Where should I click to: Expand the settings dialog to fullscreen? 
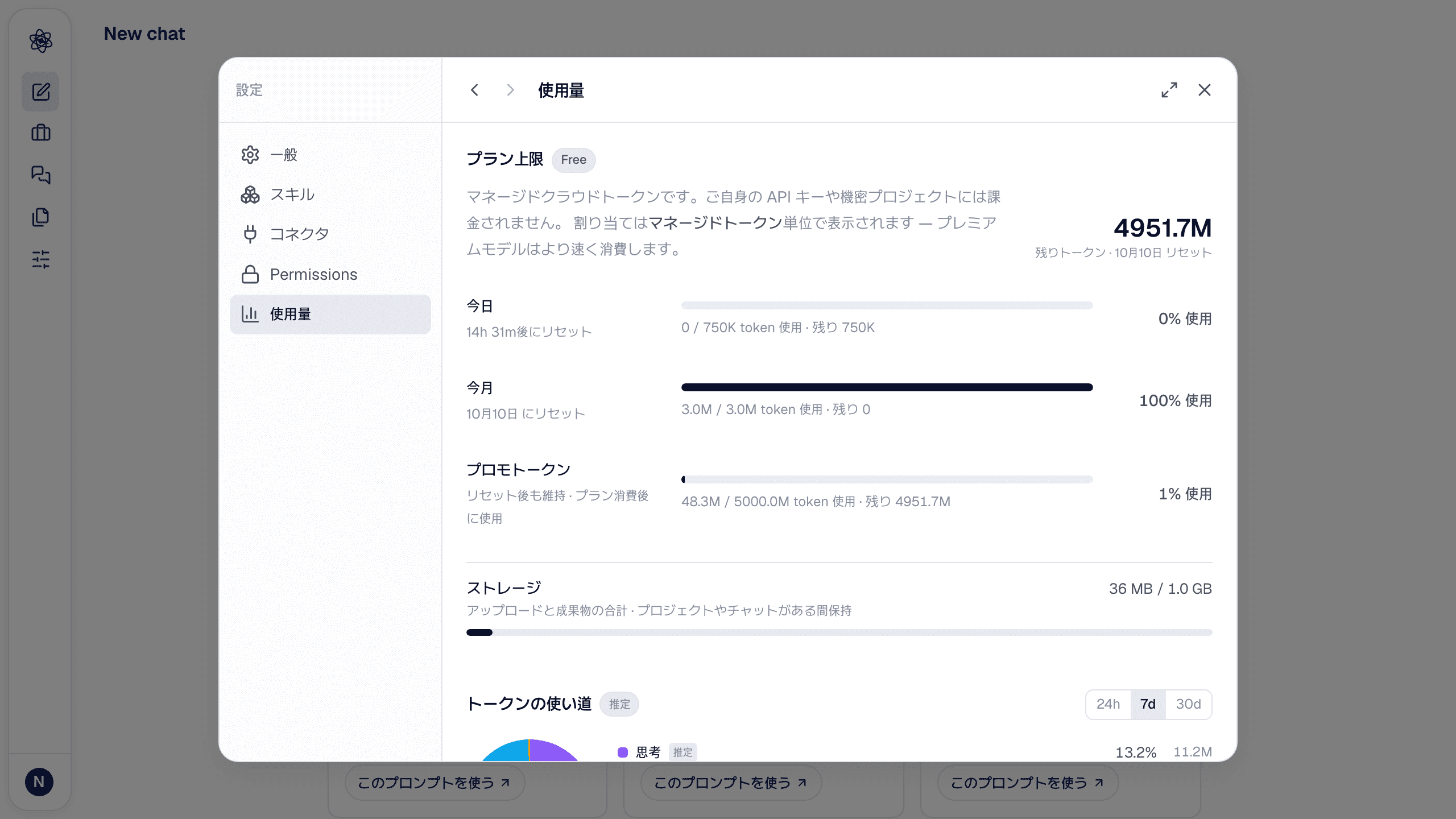(x=1169, y=90)
